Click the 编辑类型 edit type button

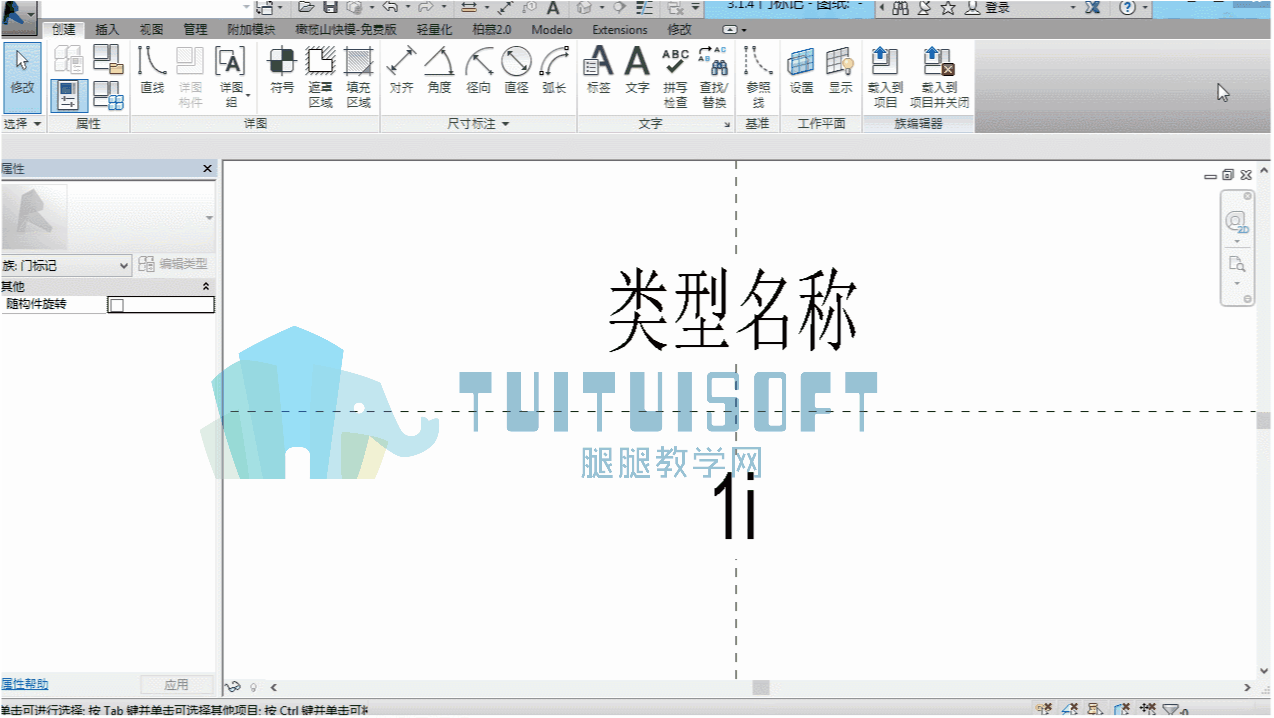(174, 264)
